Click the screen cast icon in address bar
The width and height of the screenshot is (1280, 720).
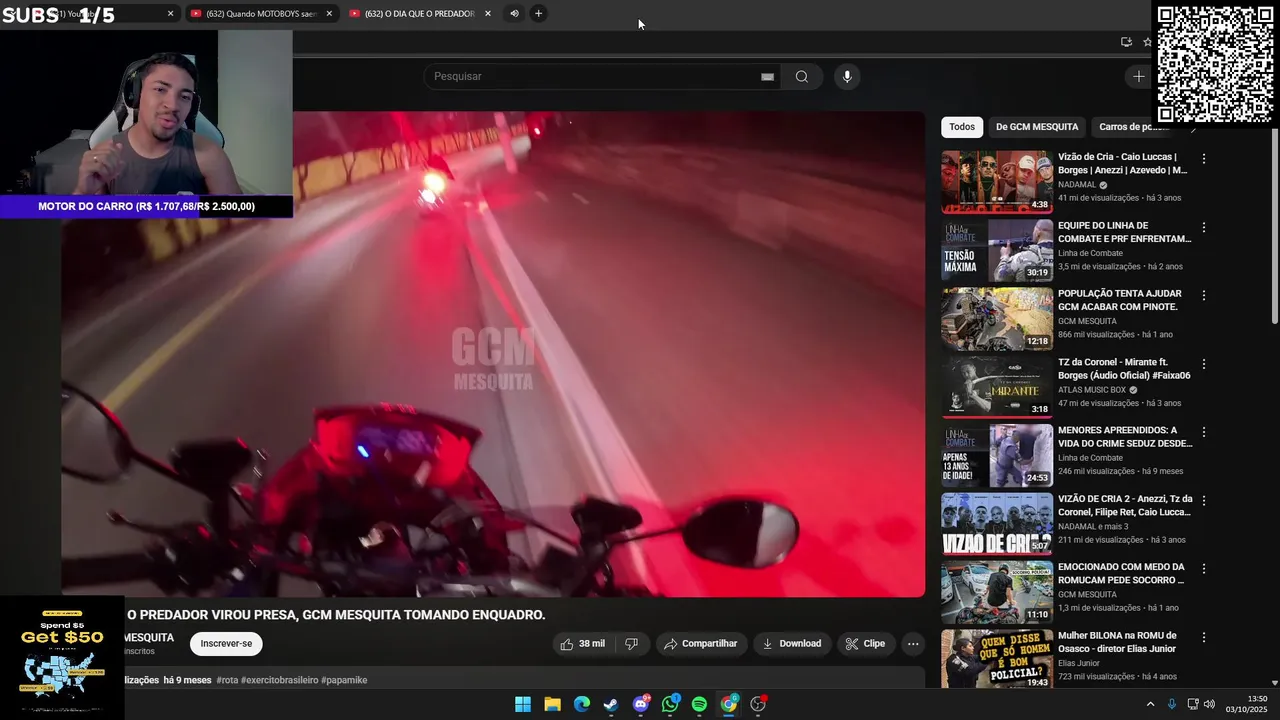(1126, 42)
